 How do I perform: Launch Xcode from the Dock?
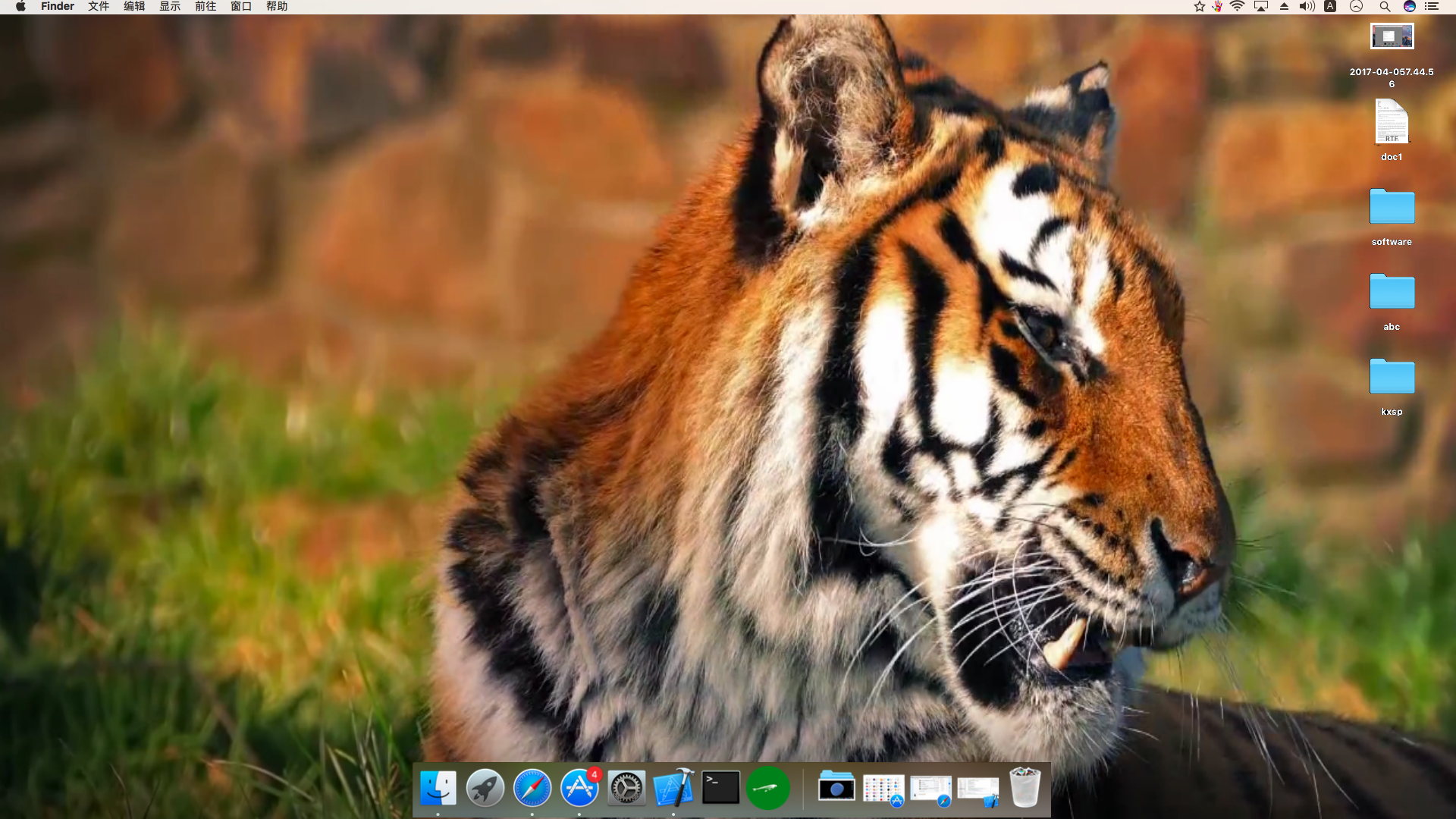tap(673, 788)
